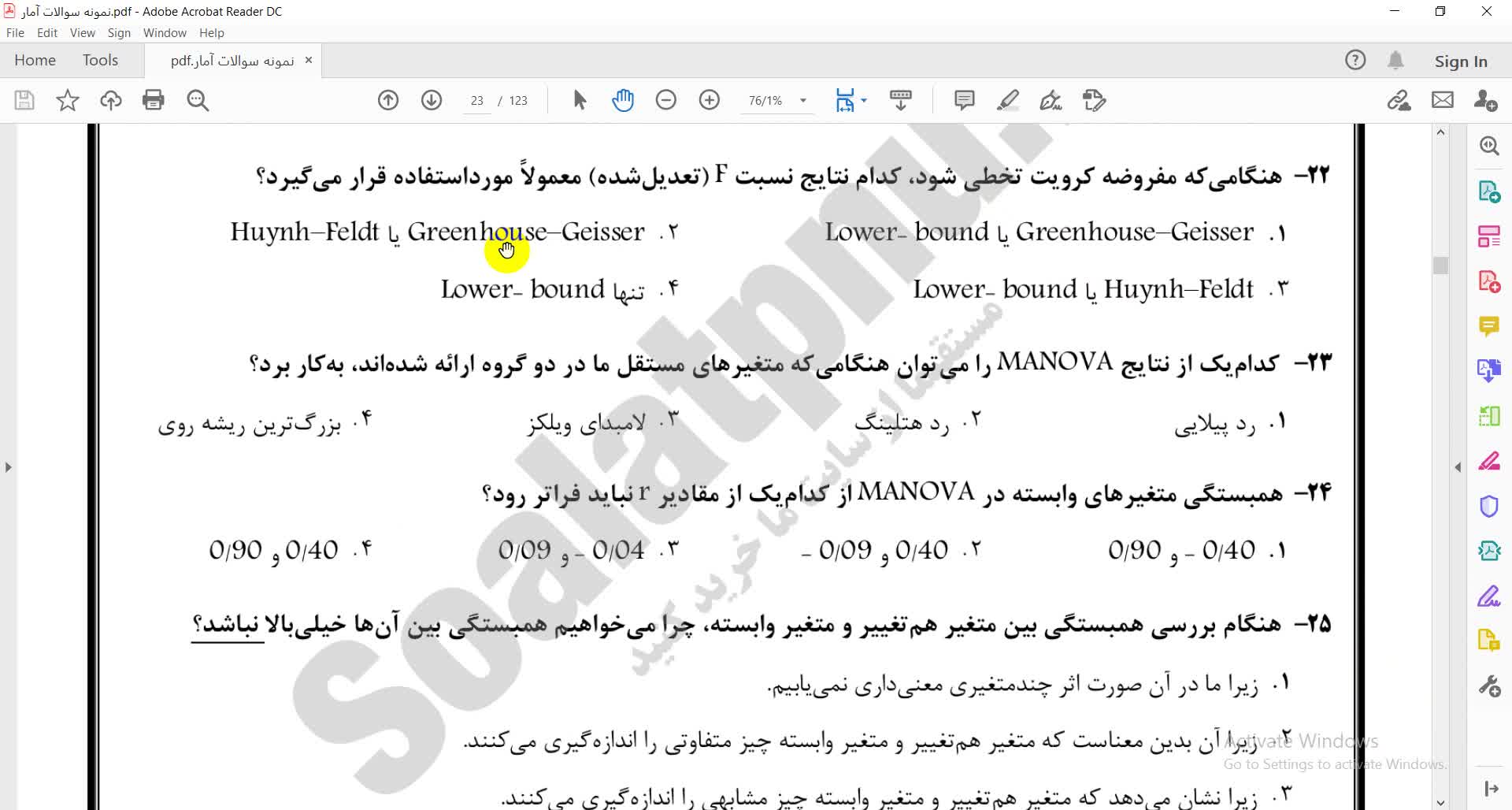Screen dimensions: 1512x810
Task: Open the zoom level dropdown
Action: click(x=803, y=101)
